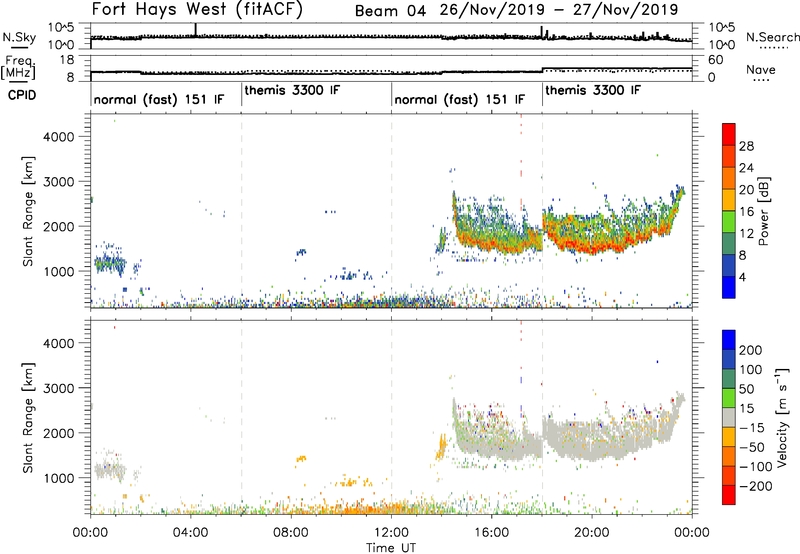This screenshot has height=554, width=800.
Task: Click the blue bottom segment of Power colorbar
Action: pos(729,287)
